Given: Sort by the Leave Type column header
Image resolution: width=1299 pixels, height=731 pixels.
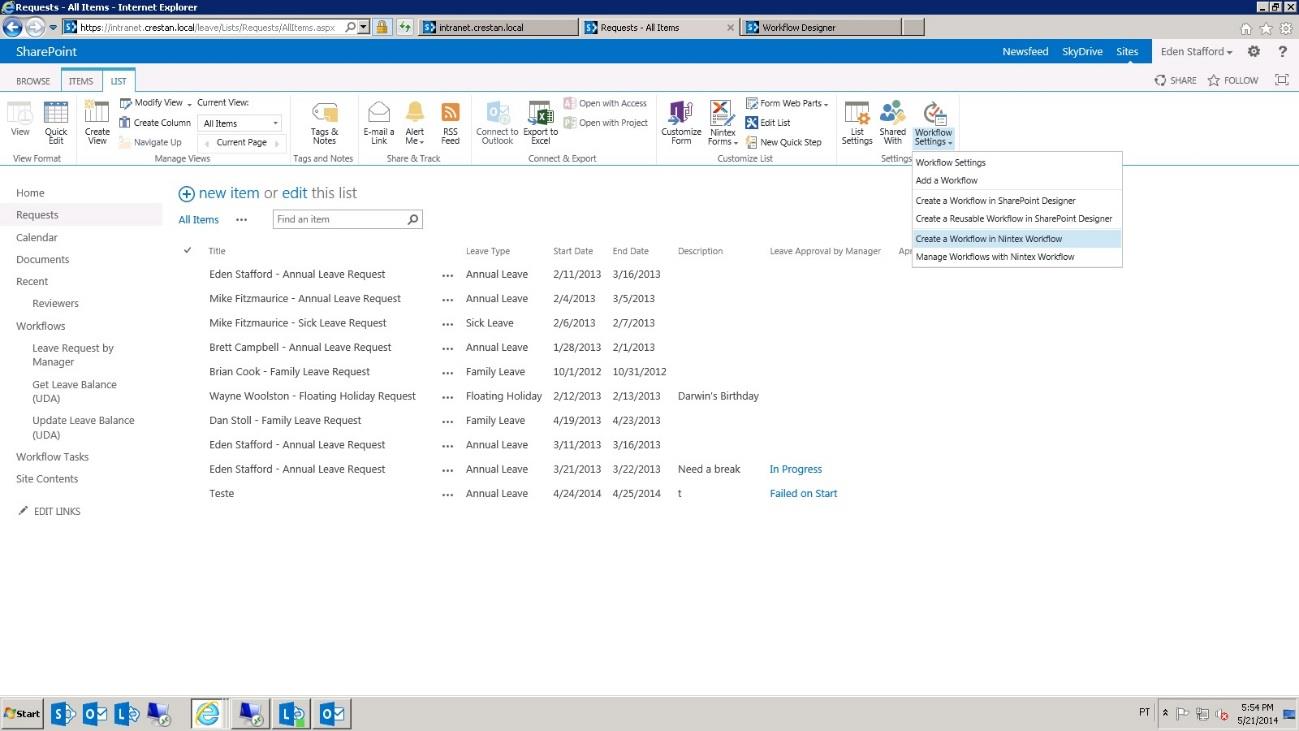Looking at the screenshot, I should click(488, 251).
